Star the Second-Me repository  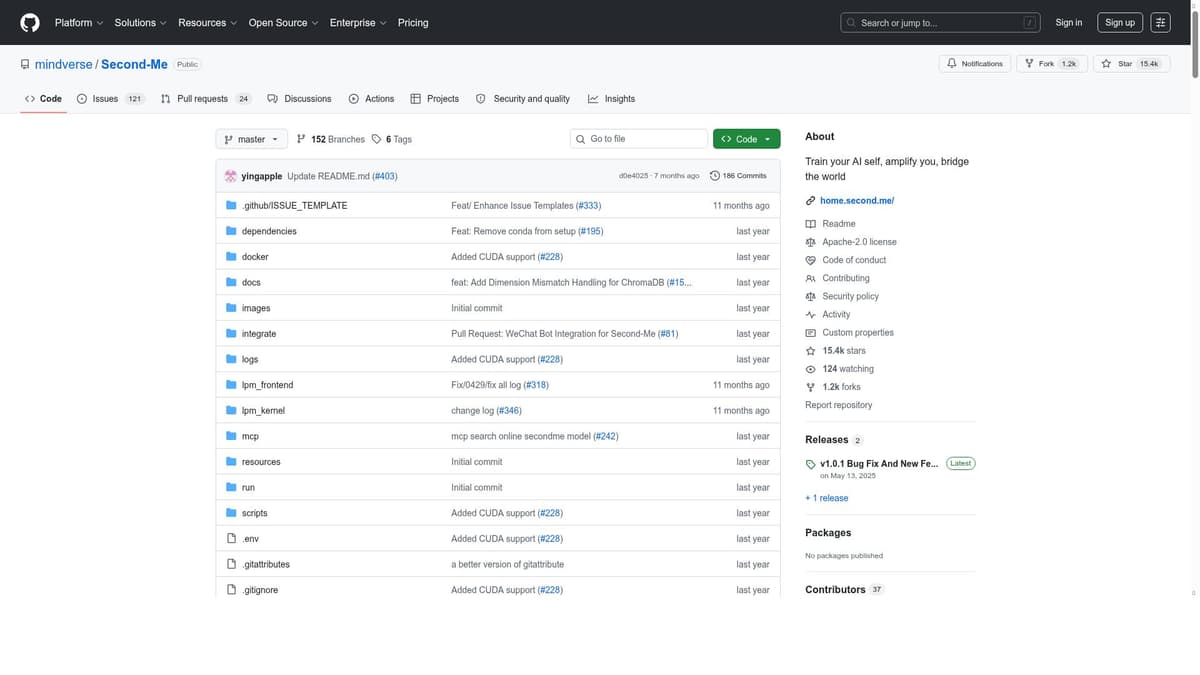pos(1130,63)
